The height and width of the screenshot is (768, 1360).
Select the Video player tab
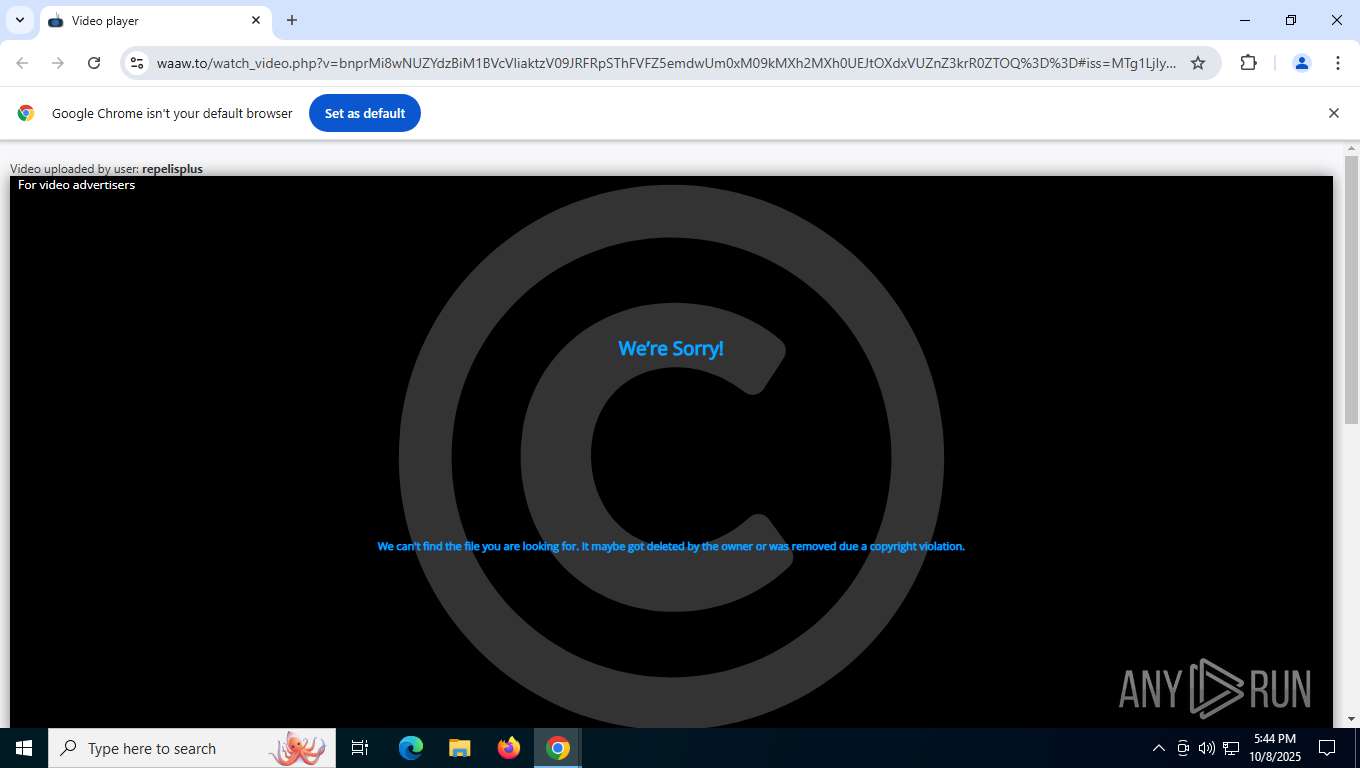(155, 20)
